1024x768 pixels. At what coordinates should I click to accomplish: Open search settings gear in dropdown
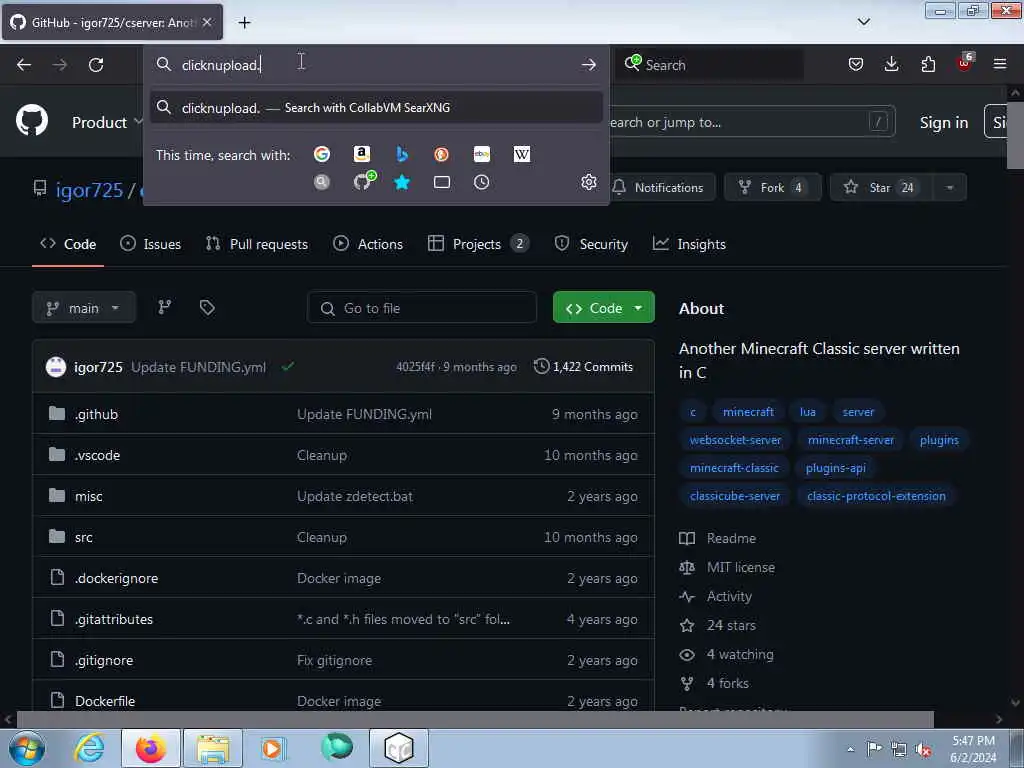tap(588, 182)
